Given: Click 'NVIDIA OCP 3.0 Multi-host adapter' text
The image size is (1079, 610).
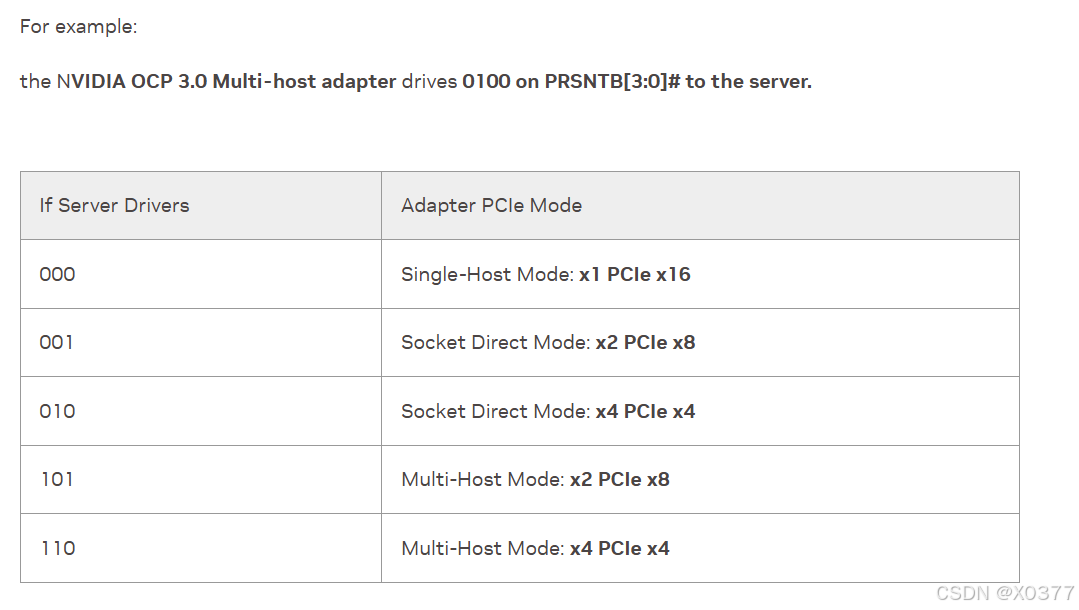Looking at the screenshot, I should tap(226, 81).
